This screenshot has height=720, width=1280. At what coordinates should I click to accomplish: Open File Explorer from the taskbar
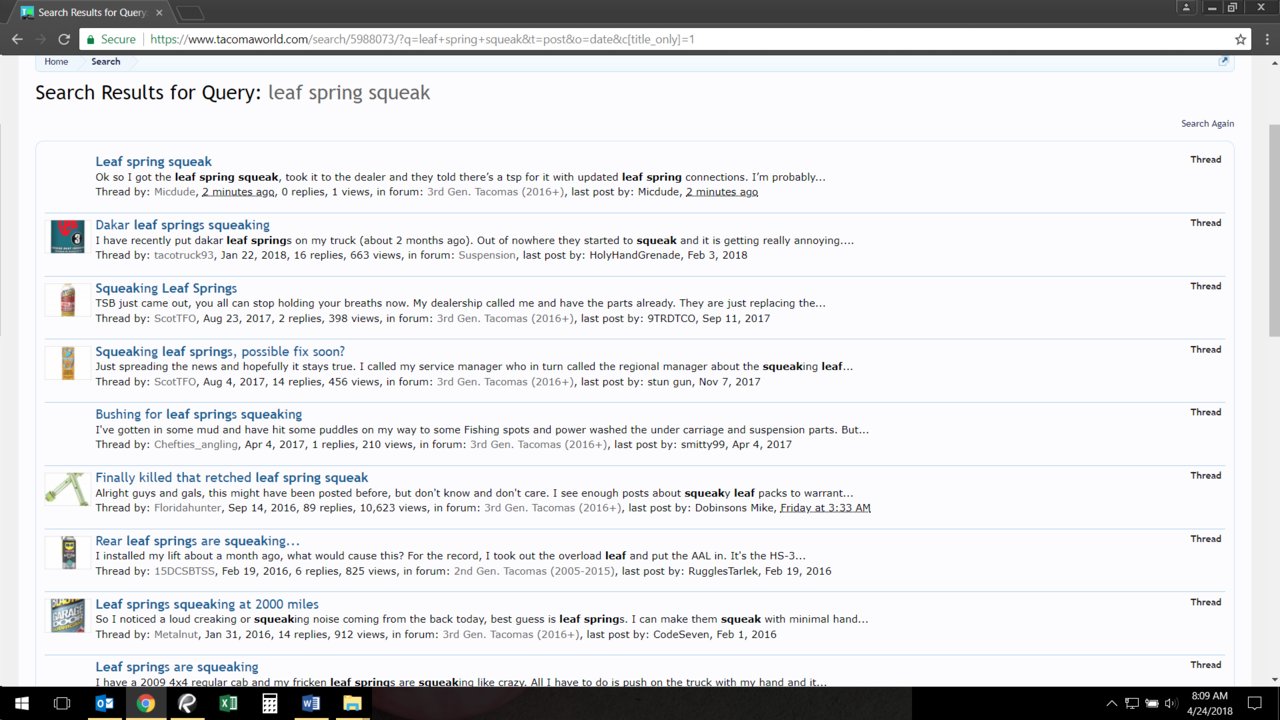352,703
